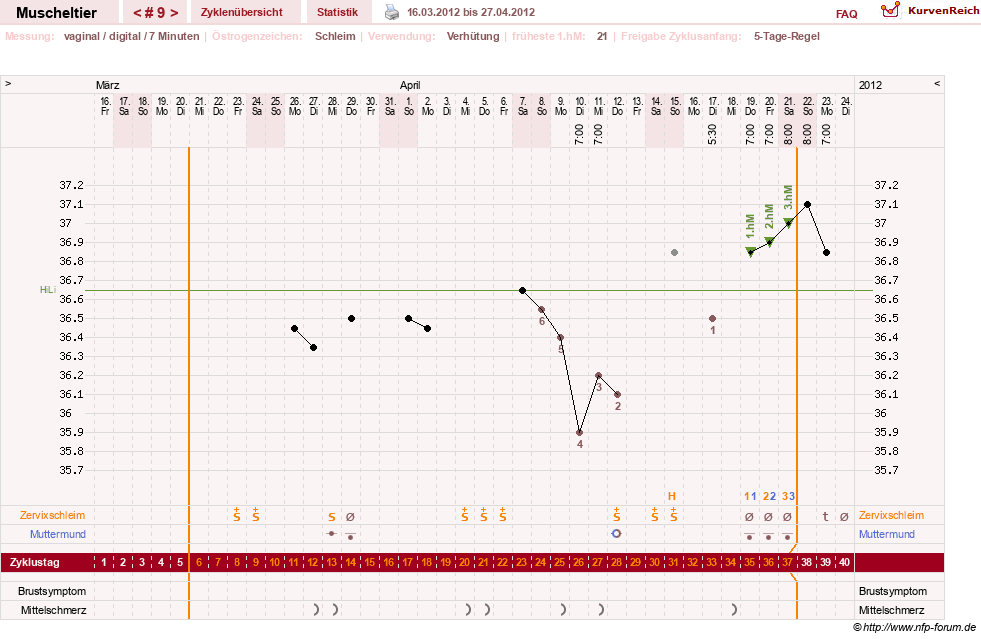The image size is (981, 639).
Task: Click Mittelschmerz symbol on cycle day 34
Action: click(734, 610)
